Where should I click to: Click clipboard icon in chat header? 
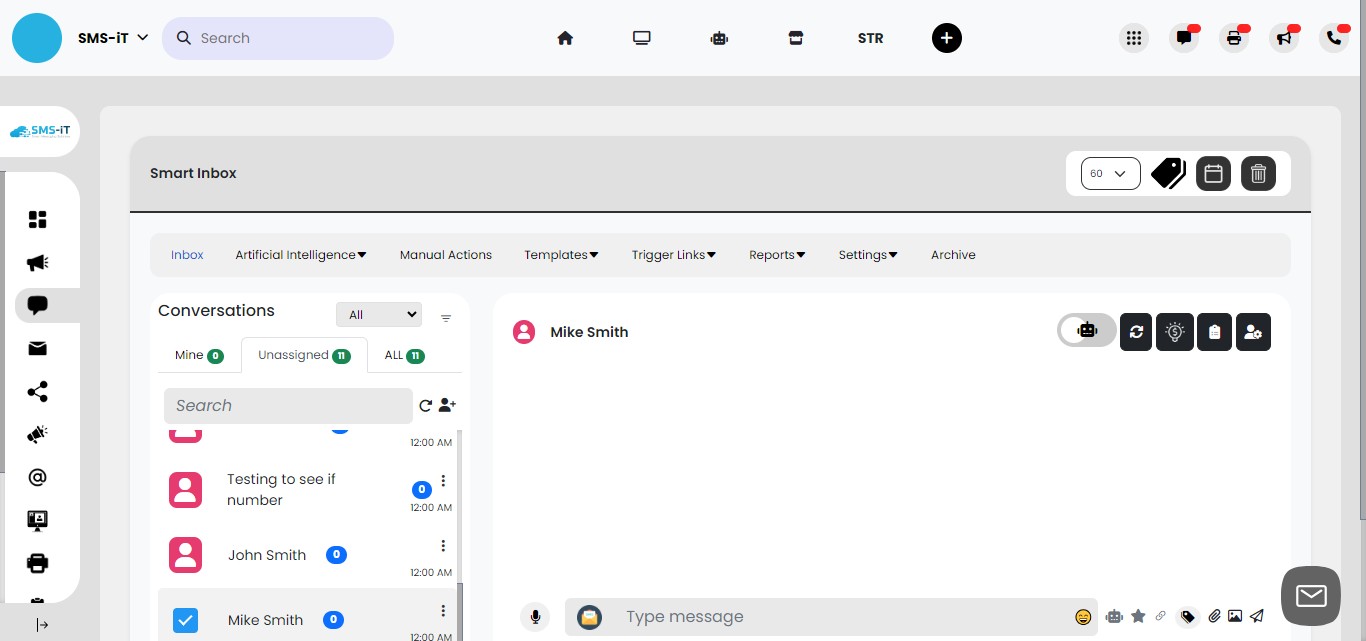pos(1214,332)
